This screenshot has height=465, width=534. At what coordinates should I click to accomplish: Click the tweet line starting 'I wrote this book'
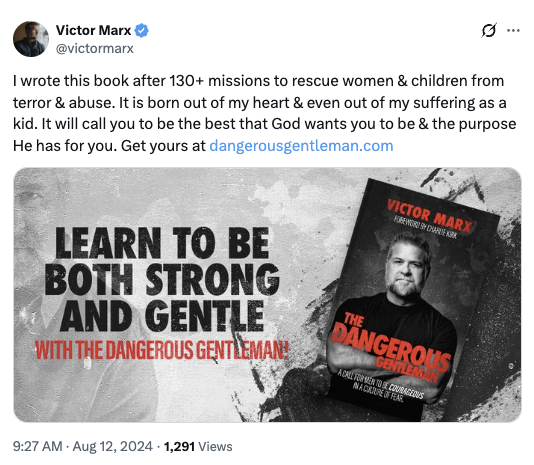point(258,81)
